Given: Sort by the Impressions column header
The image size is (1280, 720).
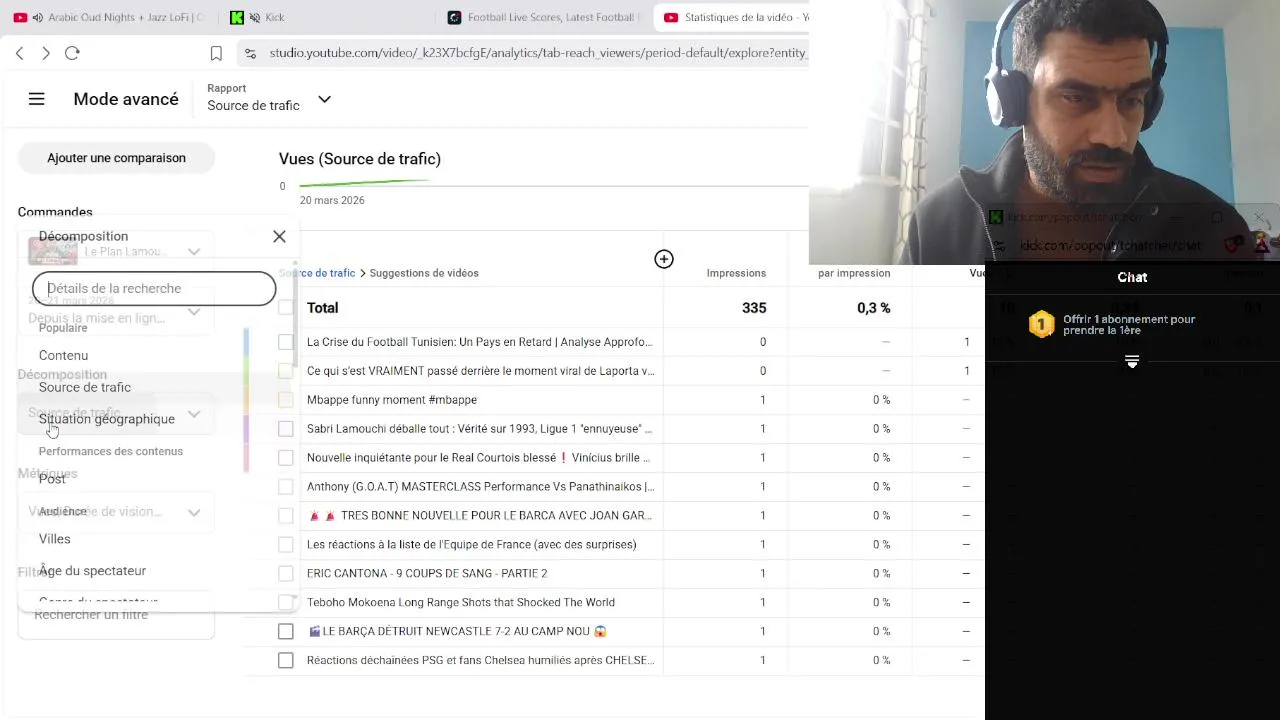Looking at the screenshot, I should 736,273.
